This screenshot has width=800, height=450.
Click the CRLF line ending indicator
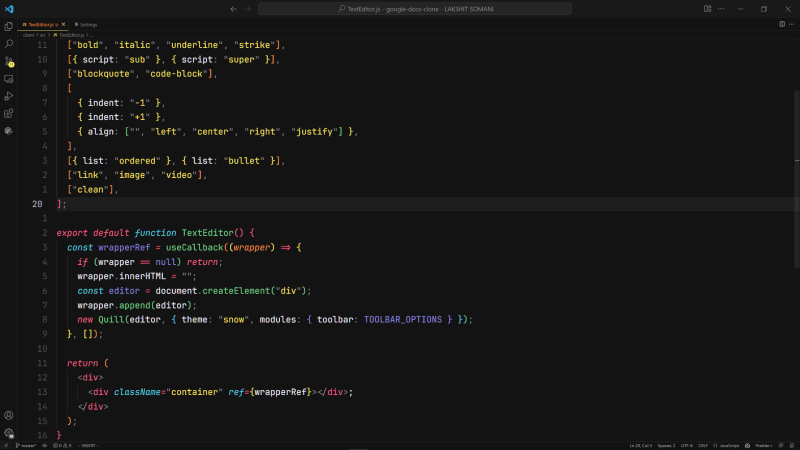pyautogui.click(x=703, y=445)
